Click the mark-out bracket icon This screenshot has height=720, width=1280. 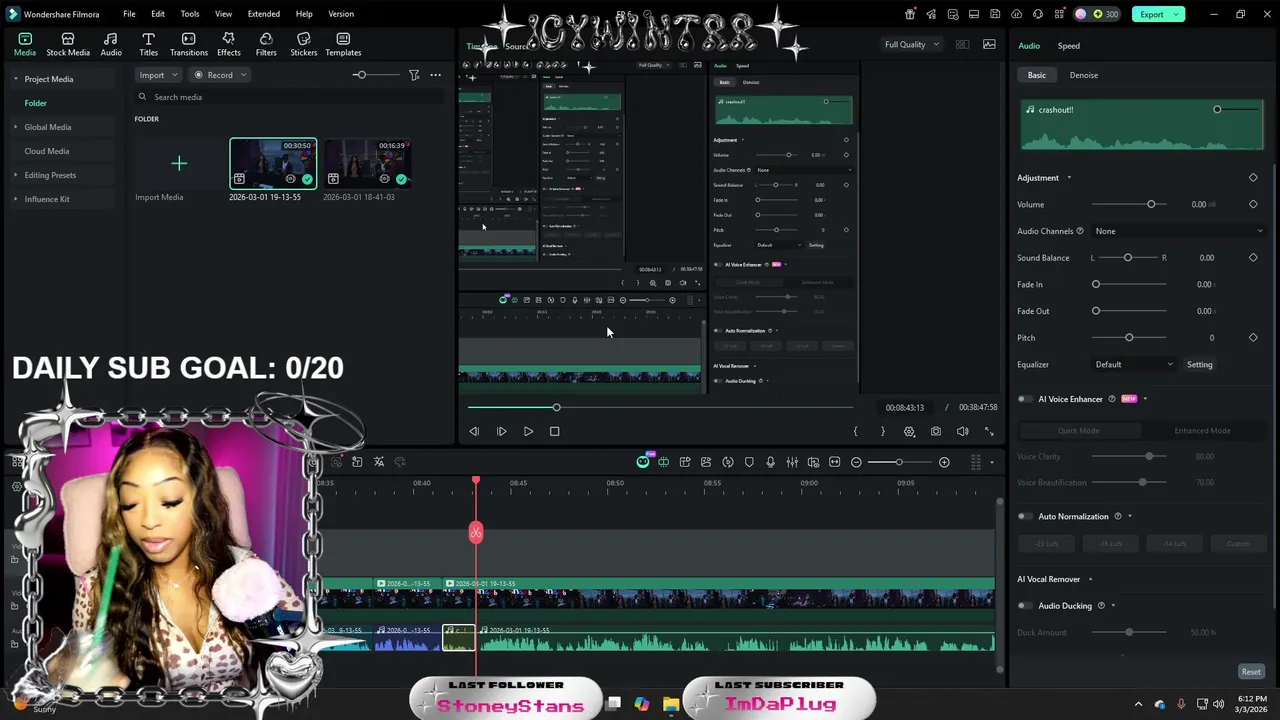pyautogui.click(x=882, y=431)
